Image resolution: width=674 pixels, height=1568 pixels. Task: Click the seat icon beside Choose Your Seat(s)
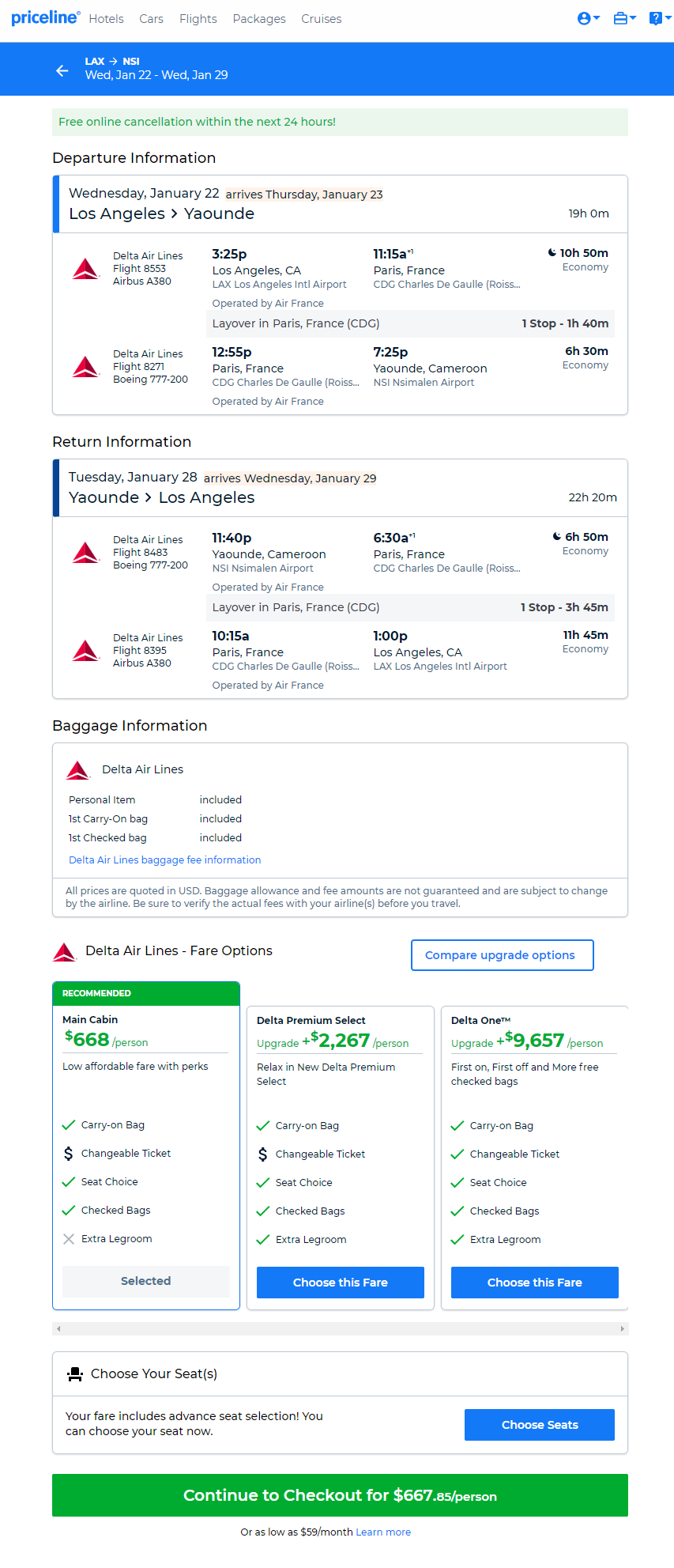click(75, 1374)
